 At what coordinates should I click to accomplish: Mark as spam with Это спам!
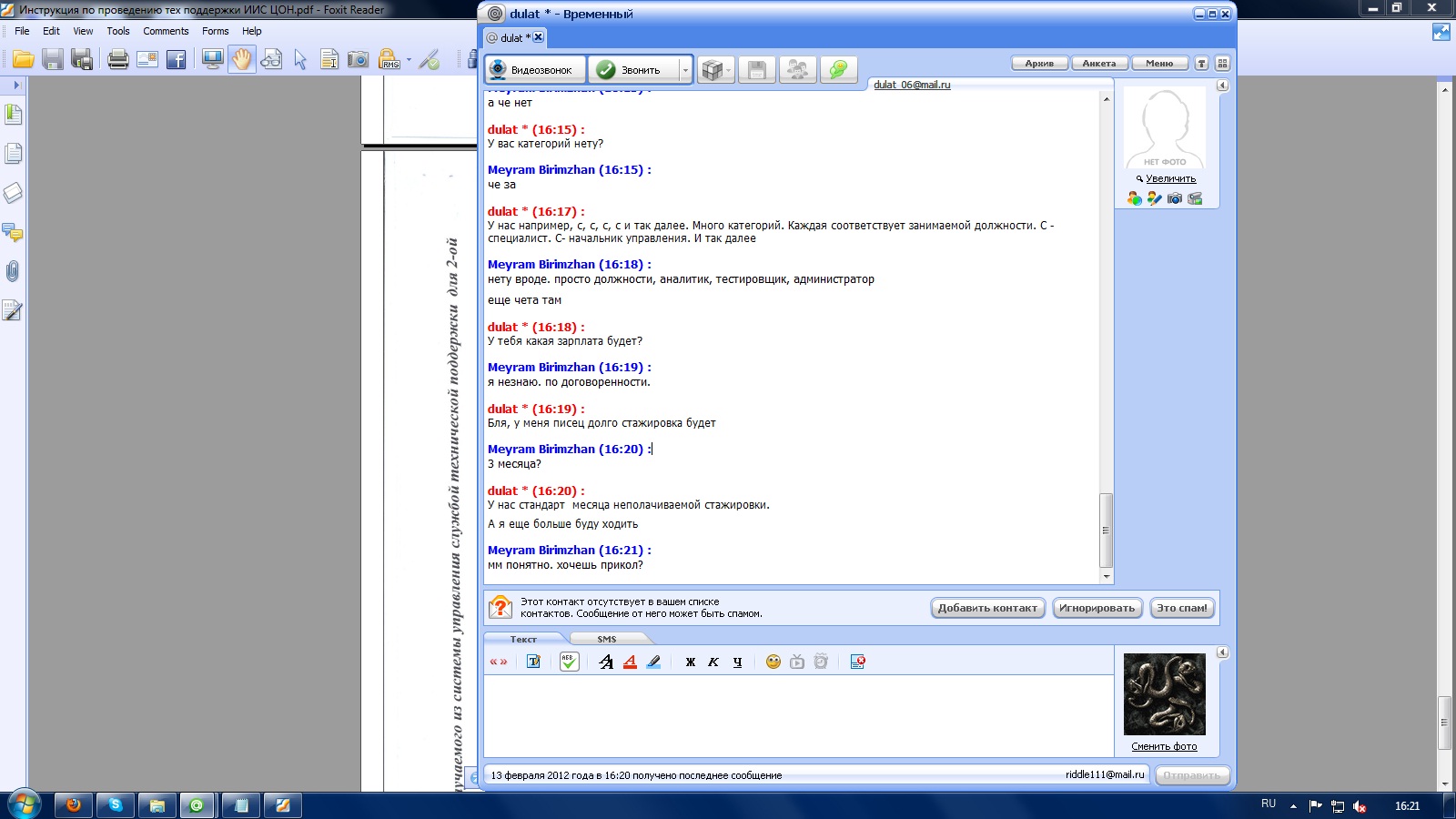click(x=1182, y=608)
